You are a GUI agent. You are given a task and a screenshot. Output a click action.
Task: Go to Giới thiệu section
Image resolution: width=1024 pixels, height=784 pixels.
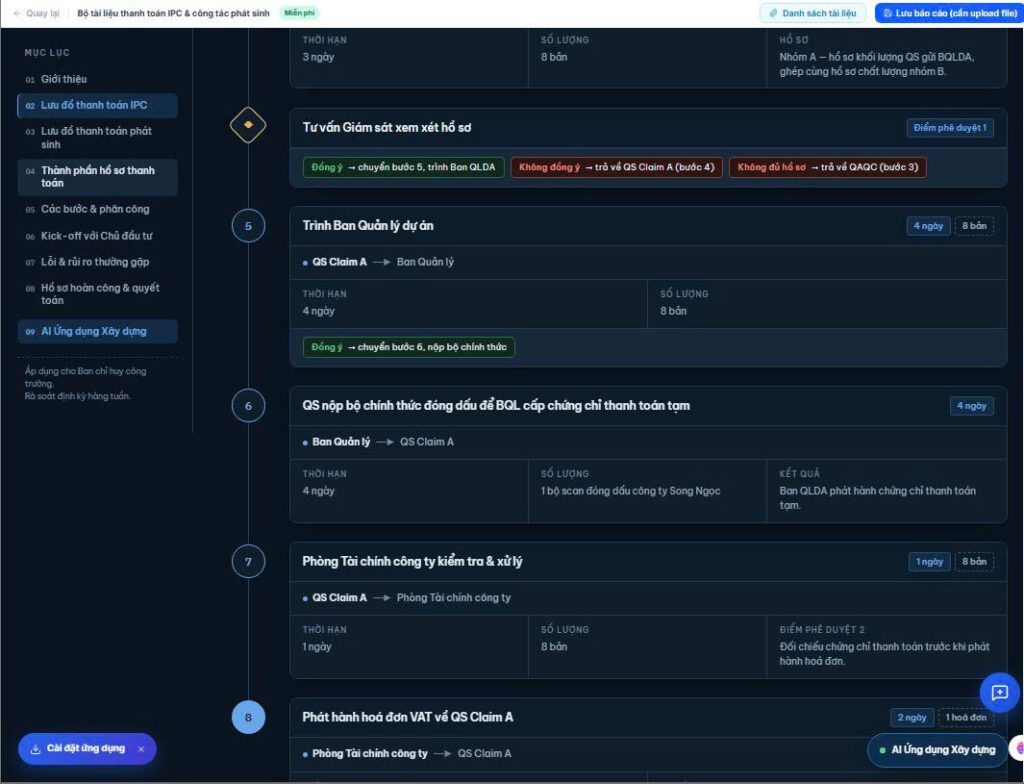tap(63, 79)
